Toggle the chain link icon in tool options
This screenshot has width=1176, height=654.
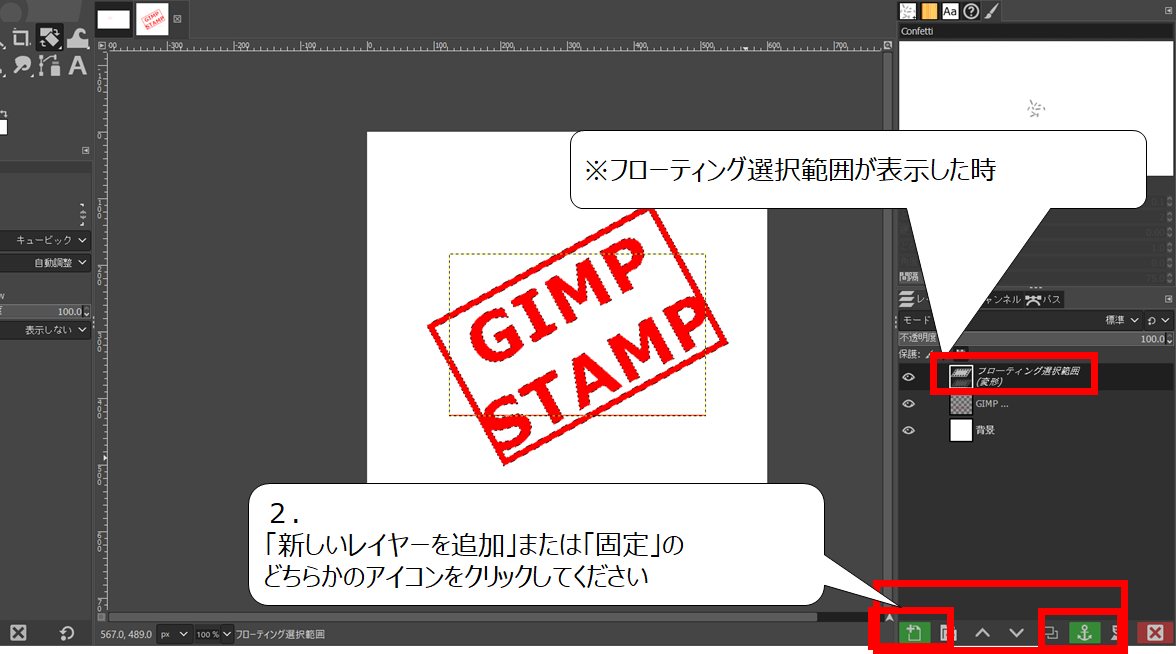click(x=82, y=214)
